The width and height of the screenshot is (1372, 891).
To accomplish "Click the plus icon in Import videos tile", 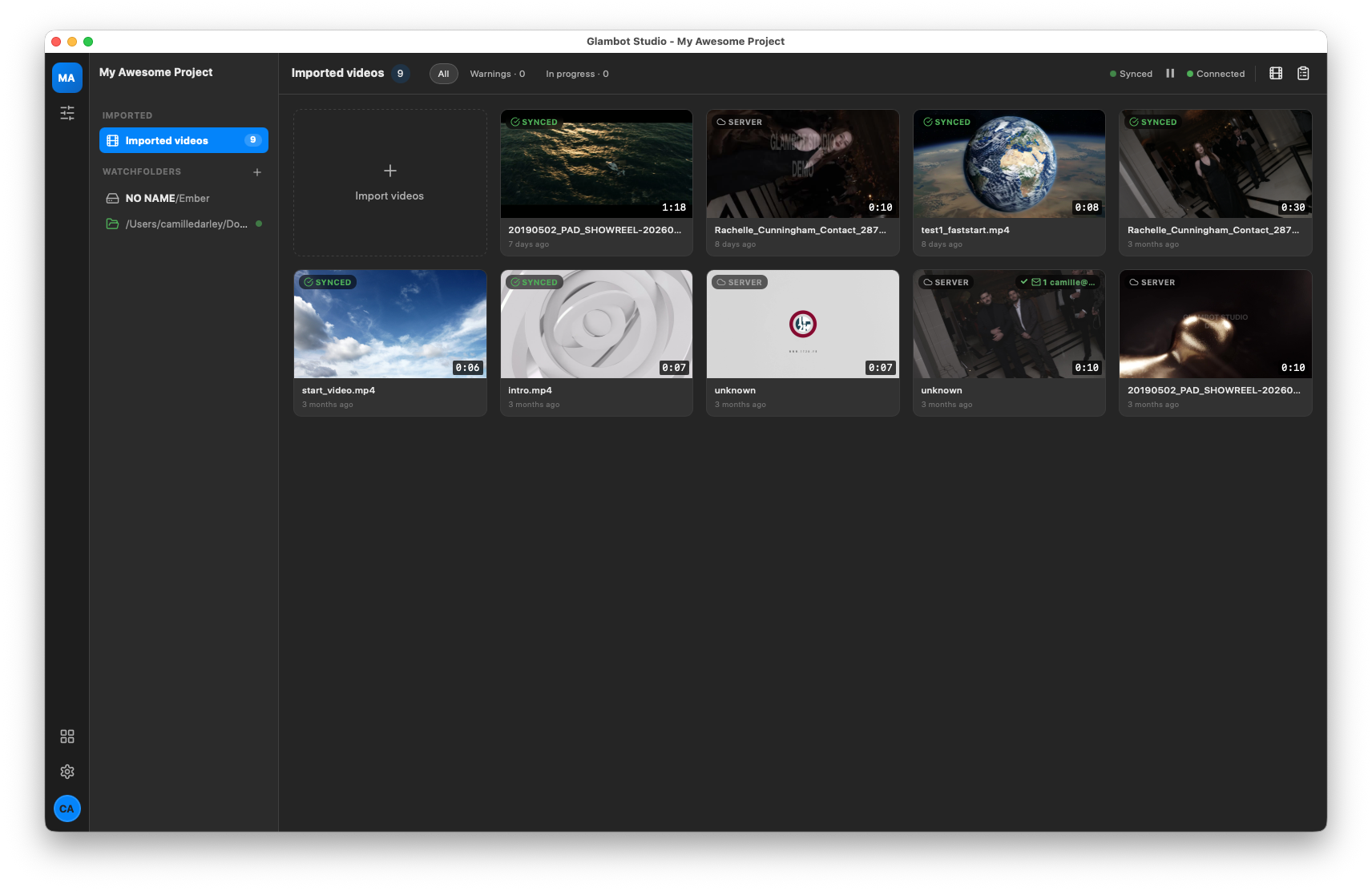I will (389, 171).
